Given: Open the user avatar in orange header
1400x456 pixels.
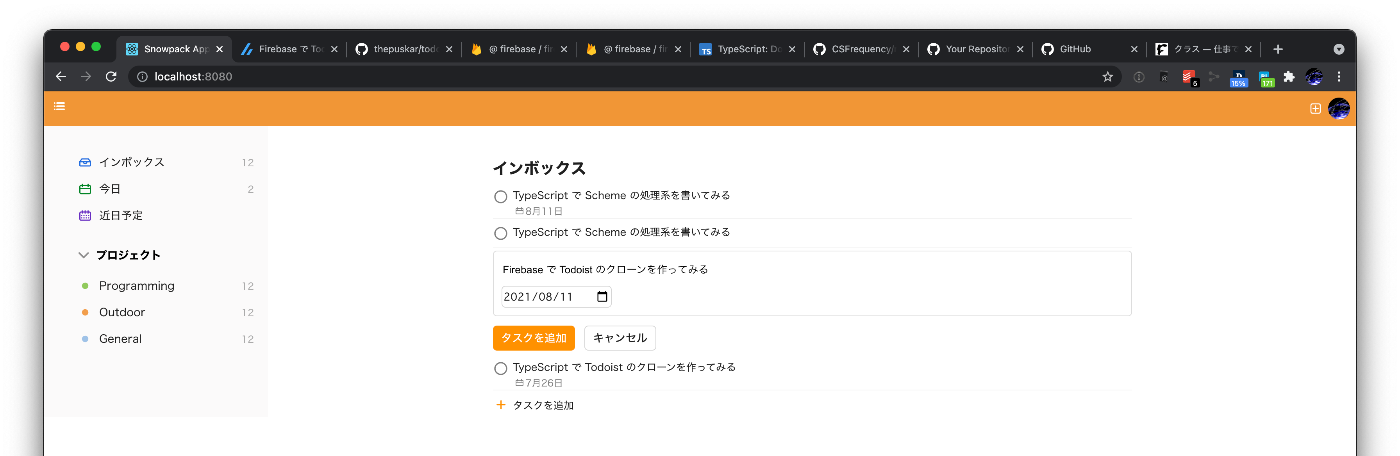Looking at the screenshot, I should click(x=1339, y=108).
